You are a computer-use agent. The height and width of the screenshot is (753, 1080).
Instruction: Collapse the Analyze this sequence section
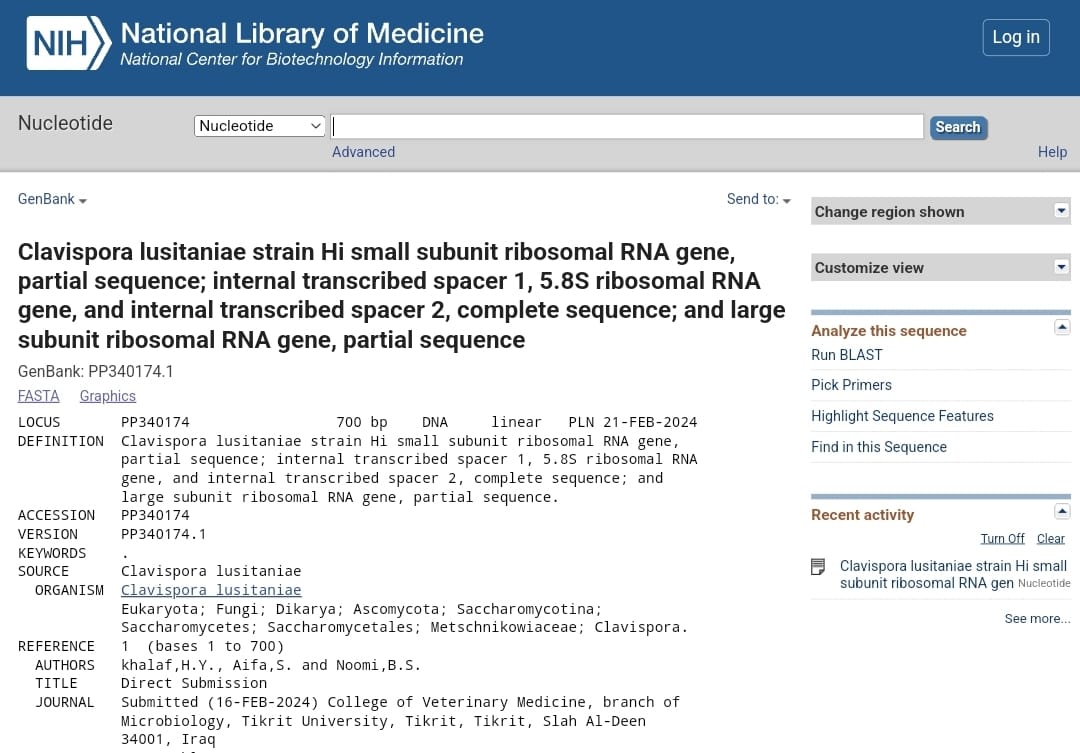coord(1062,328)
